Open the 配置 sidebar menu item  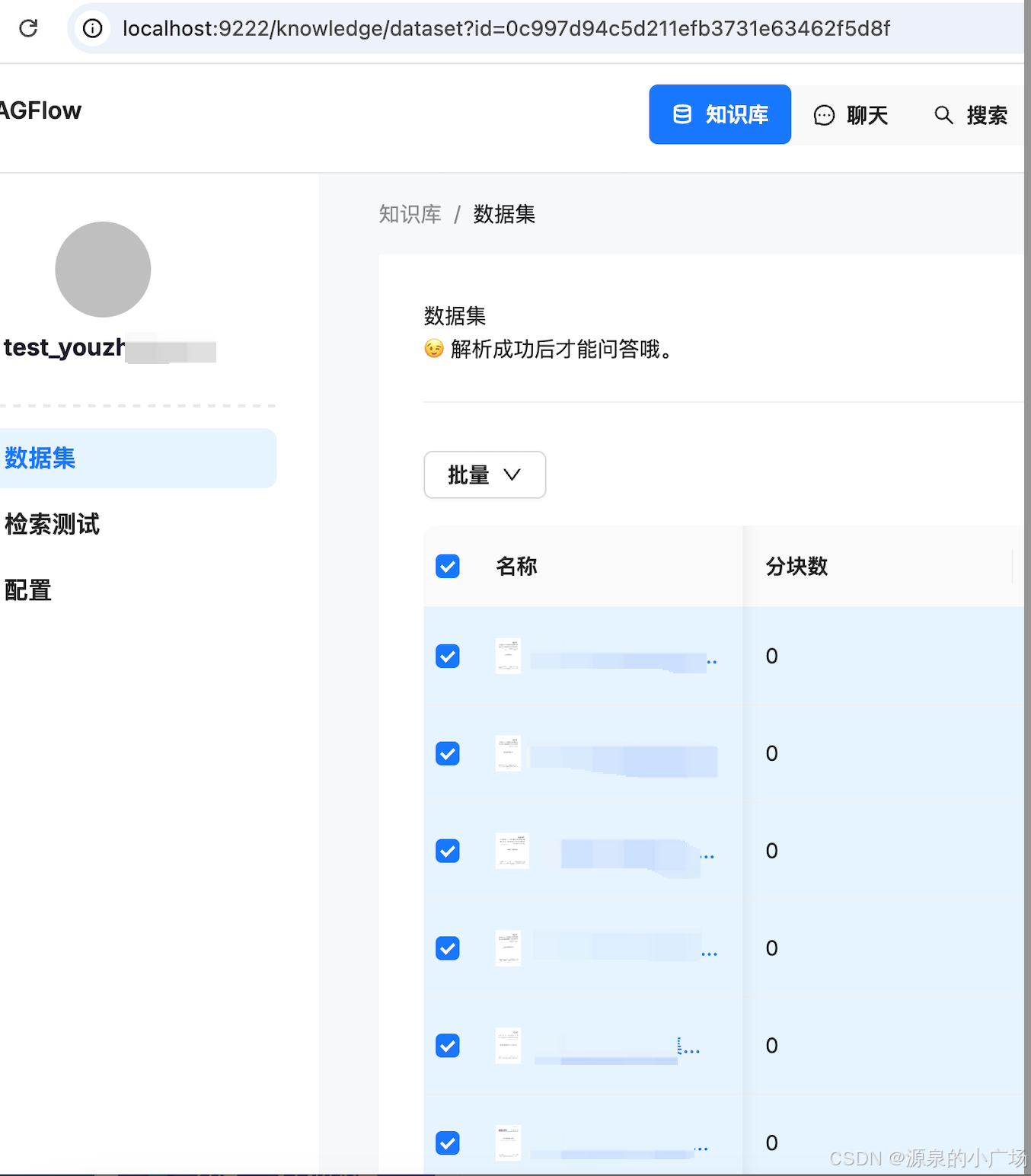click(28, 590)
